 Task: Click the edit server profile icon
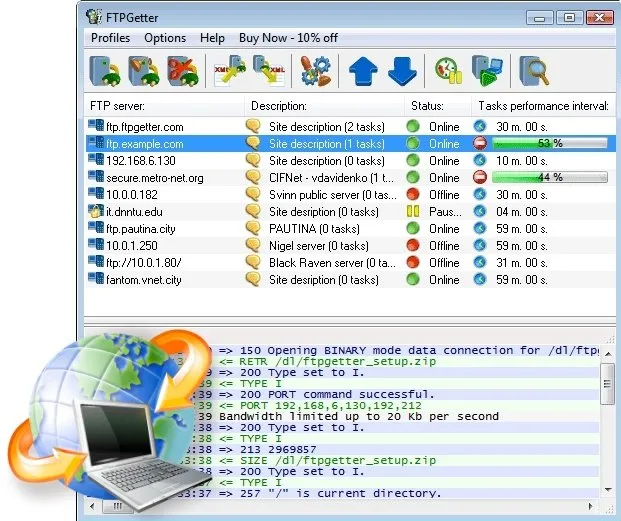144,71
